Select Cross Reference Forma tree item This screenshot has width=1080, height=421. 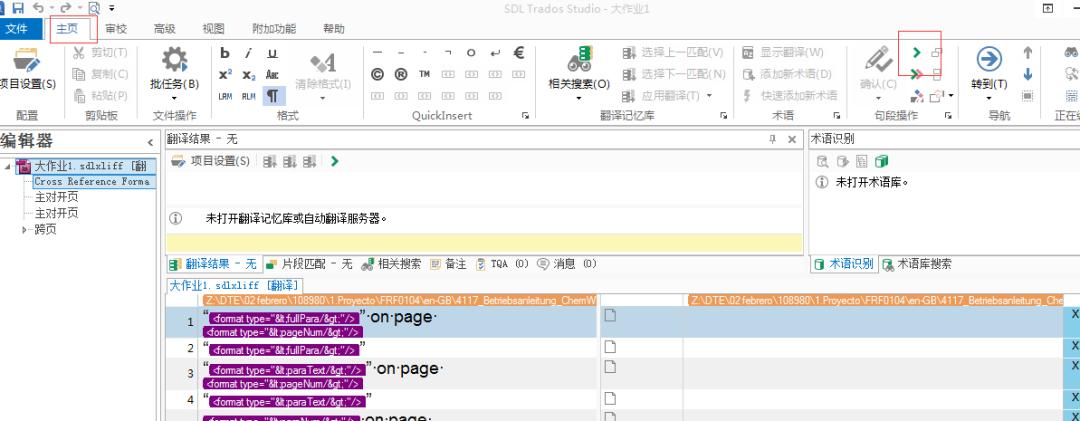click(x=91, y=182)
